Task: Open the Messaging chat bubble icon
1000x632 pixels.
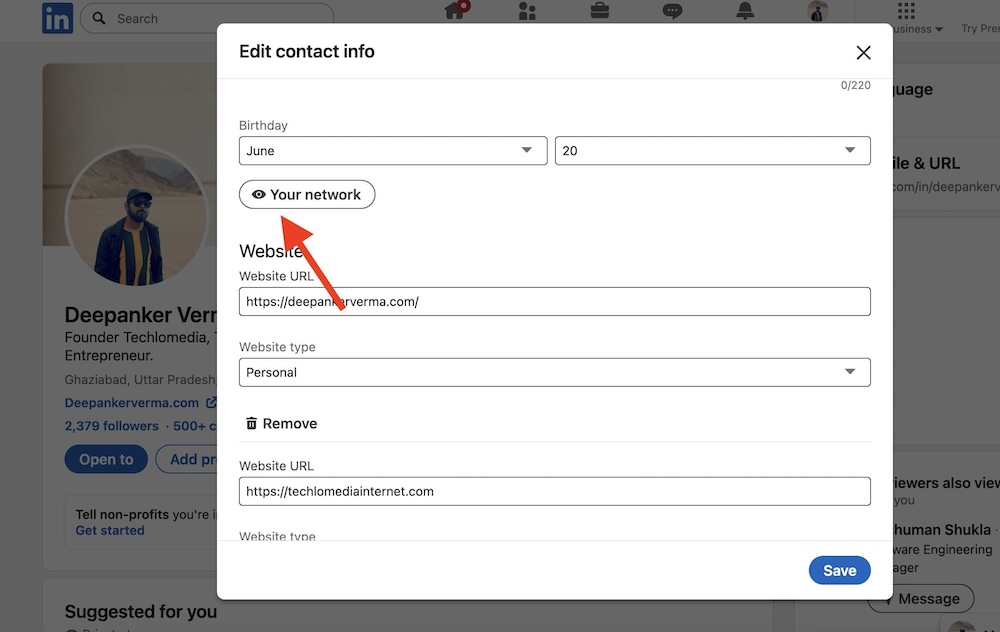Action: point(672,11)
